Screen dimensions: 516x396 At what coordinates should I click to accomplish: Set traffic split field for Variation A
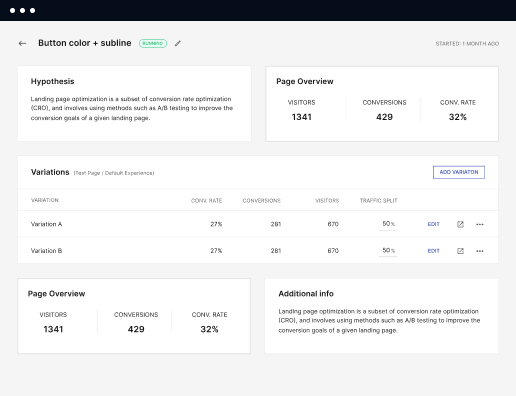click(x=388, y=224)
